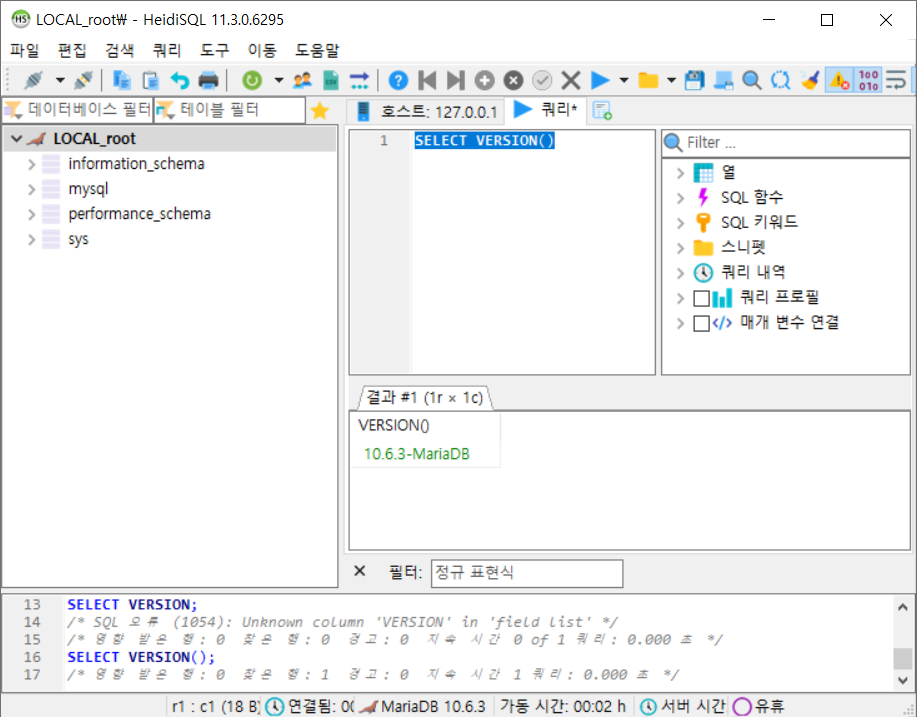Select the 쿼리* tab
The height and width of the screenshot is (717, 917).
click(x=545, y=110)
